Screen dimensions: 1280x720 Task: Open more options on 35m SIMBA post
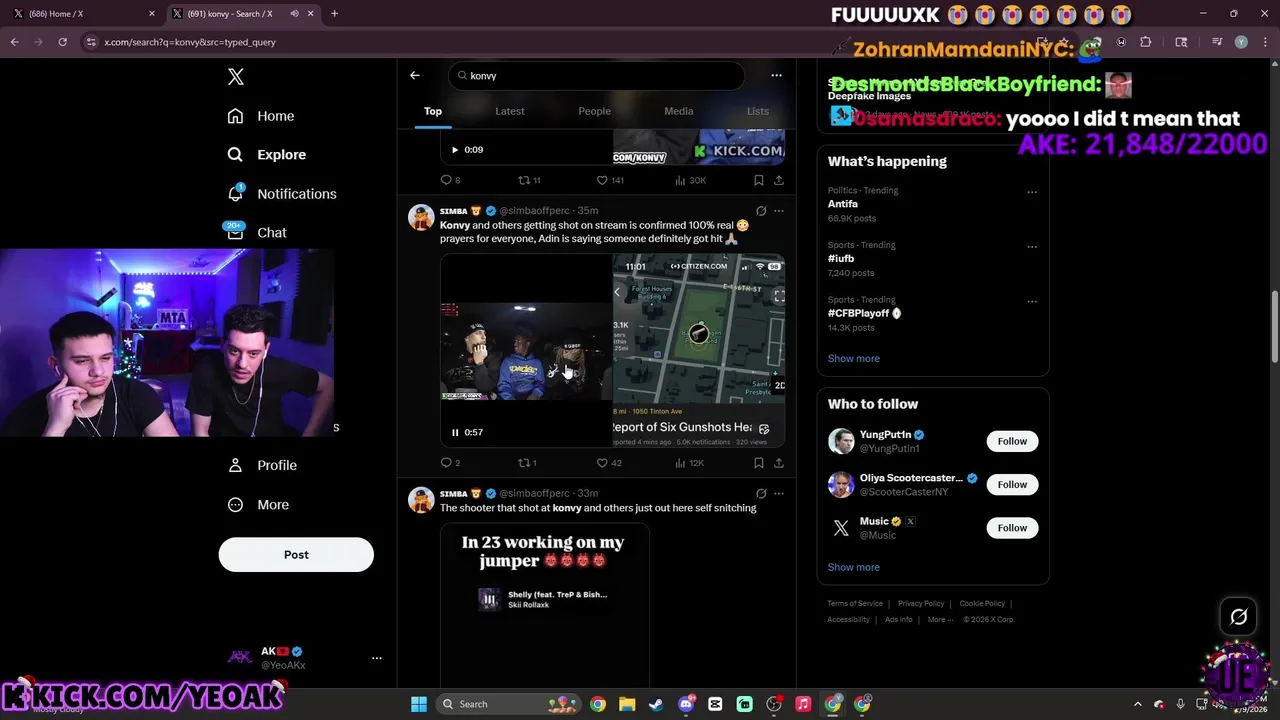point(779,211)
